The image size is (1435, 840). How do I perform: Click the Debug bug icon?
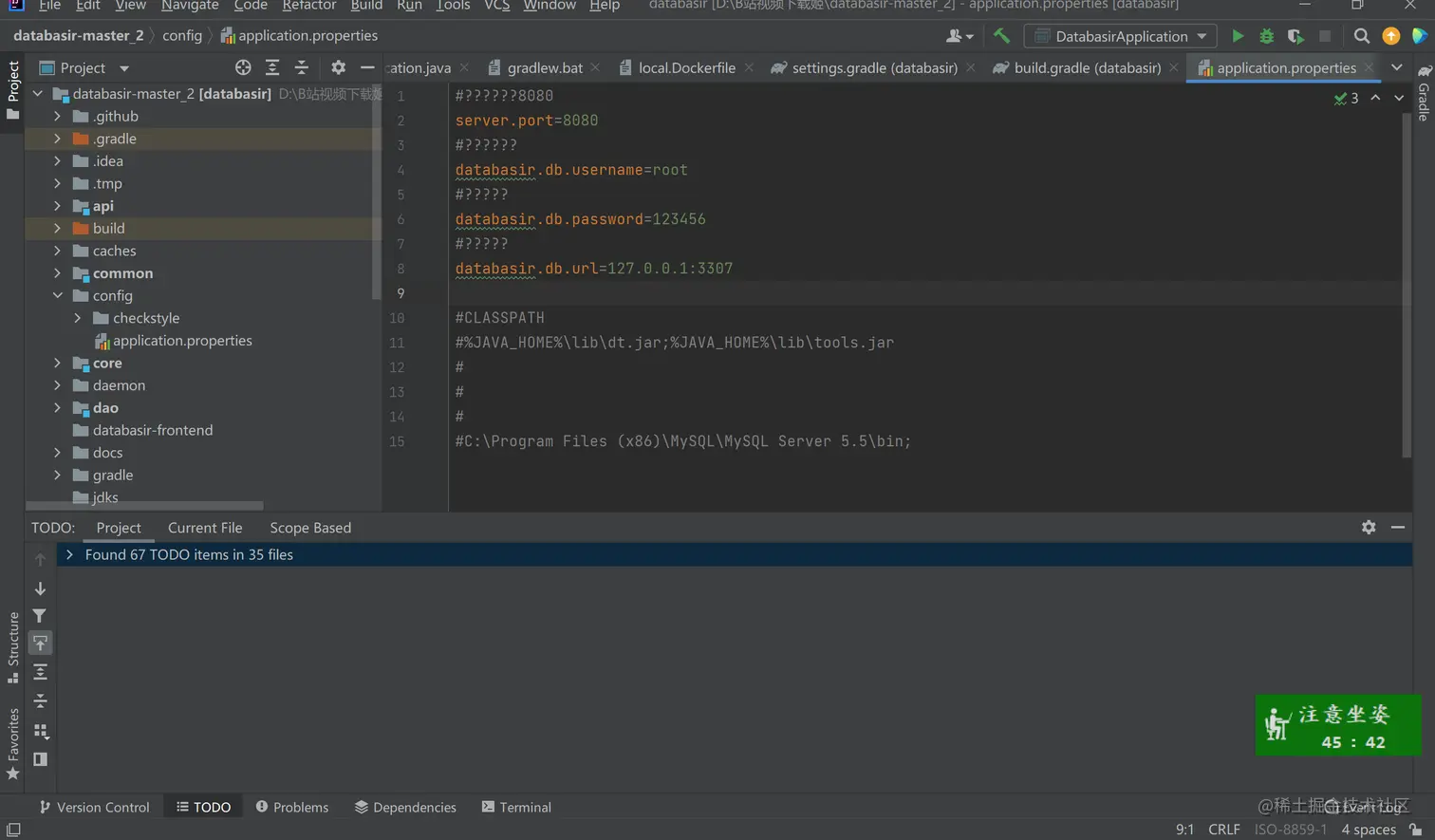tap(1266, 36)
